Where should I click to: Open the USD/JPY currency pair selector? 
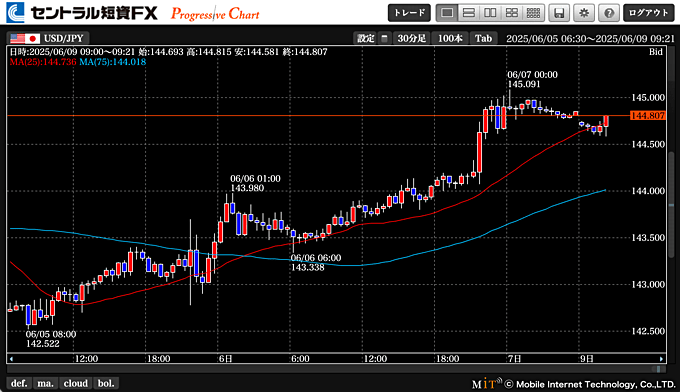point(49,38)
